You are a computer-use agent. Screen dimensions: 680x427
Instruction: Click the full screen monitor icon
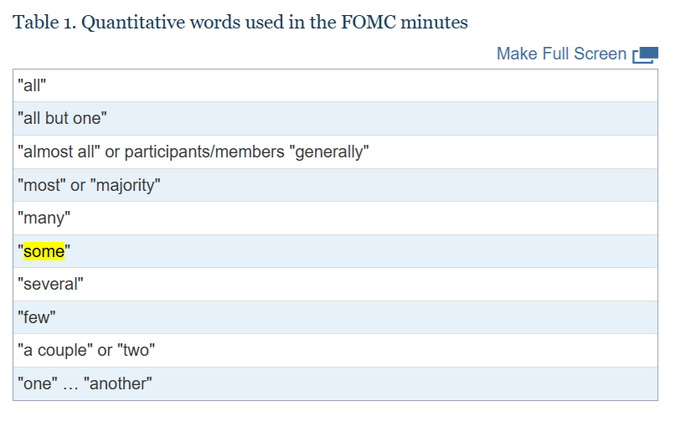(646, 54)
